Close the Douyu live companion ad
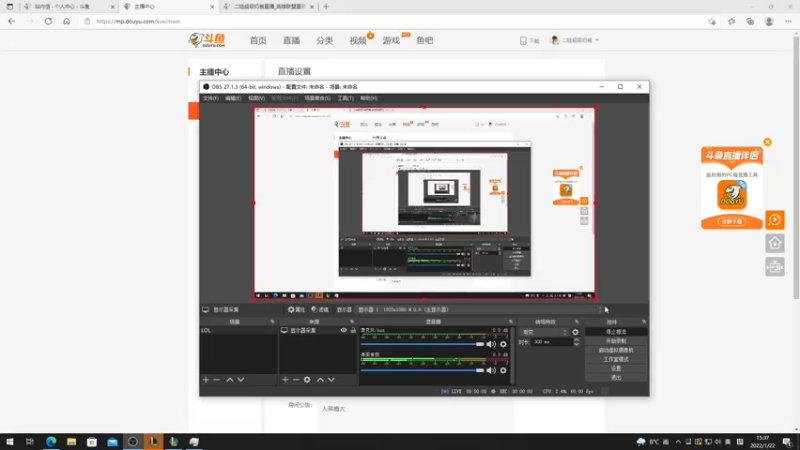The image size is (800, 450). (x=767, y=142)
